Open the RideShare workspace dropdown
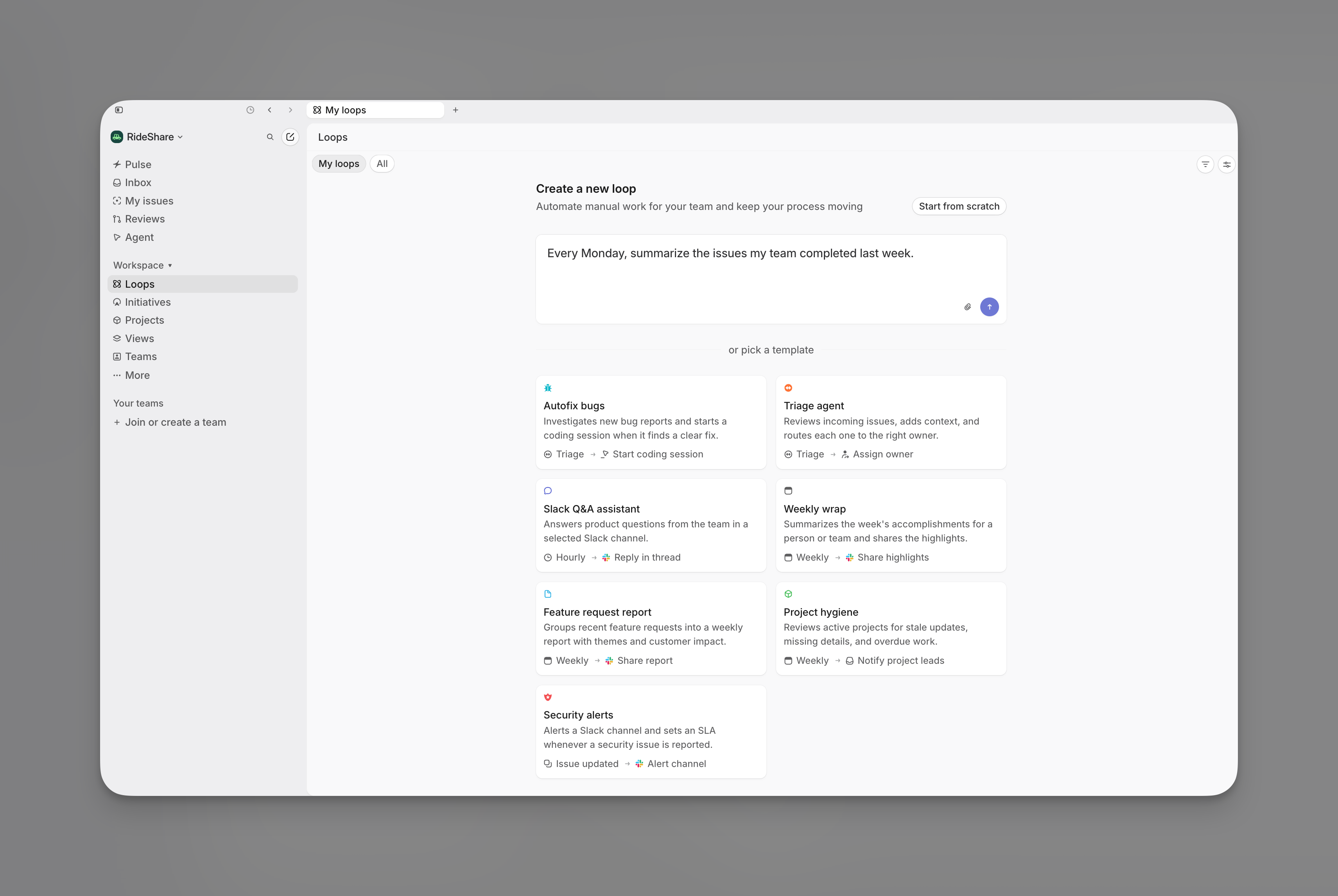Viewport: 1338px width, 896px height. [147, 136]
